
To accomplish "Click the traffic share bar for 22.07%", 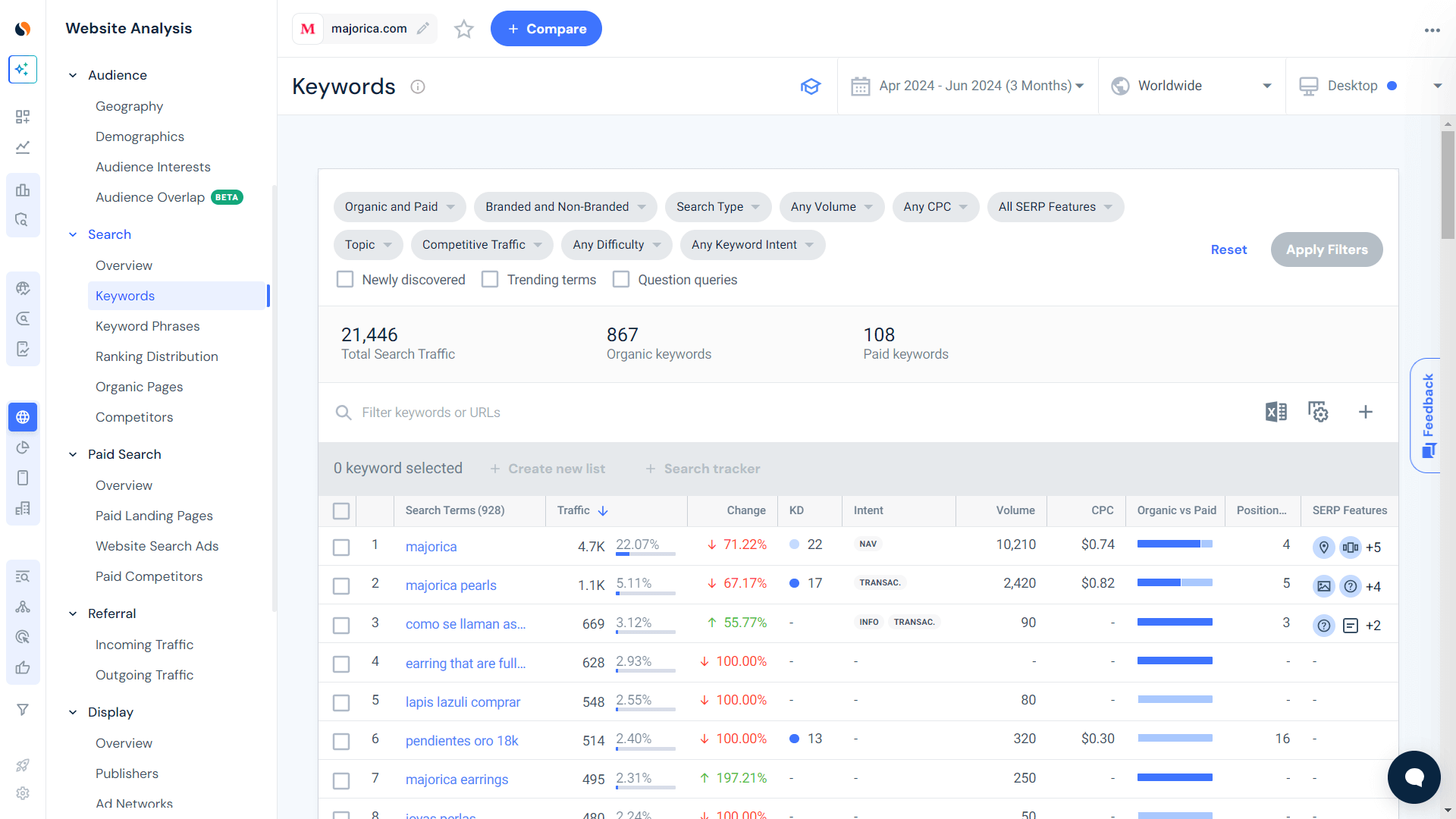I will (645, 554).
